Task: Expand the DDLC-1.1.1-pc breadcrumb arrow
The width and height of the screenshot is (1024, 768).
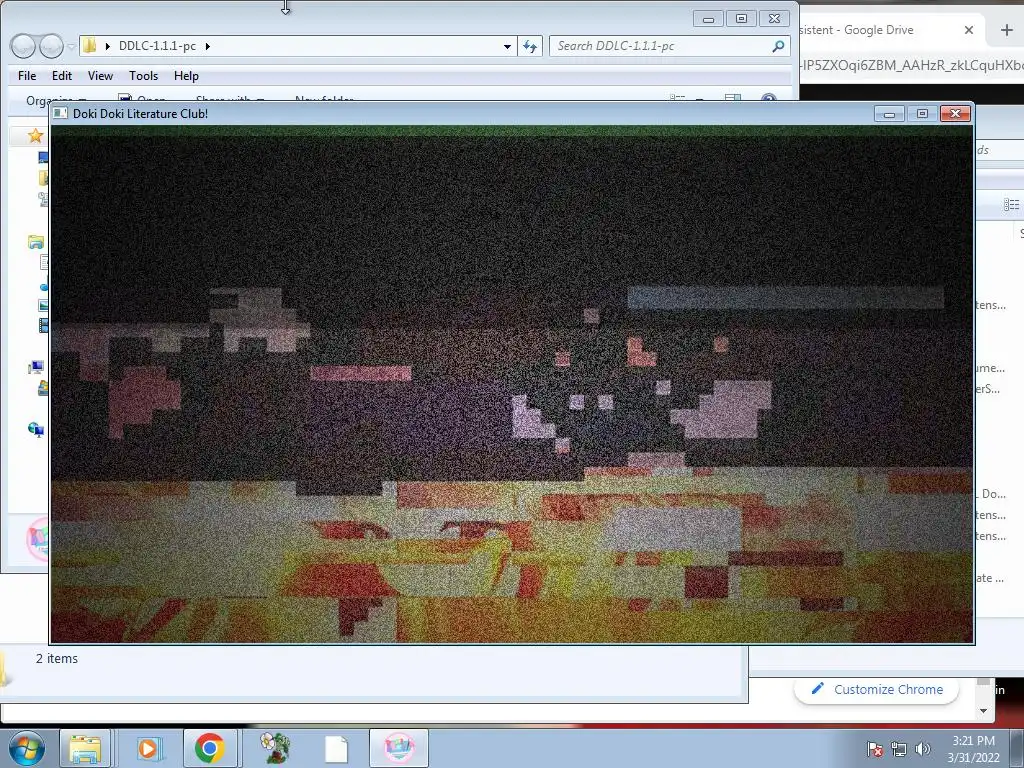Action: [208, 46]
